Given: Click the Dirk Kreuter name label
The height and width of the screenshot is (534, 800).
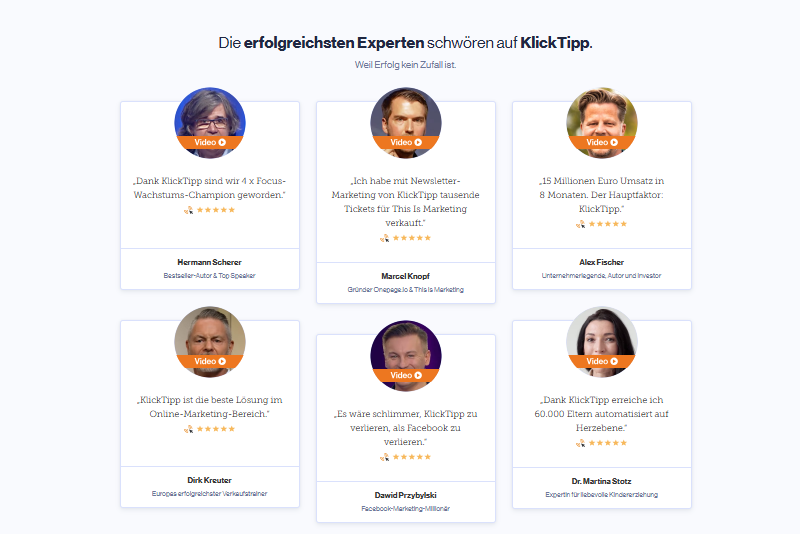Looking at the screenshot, I should pyautogui.click(x=210, y=480).
